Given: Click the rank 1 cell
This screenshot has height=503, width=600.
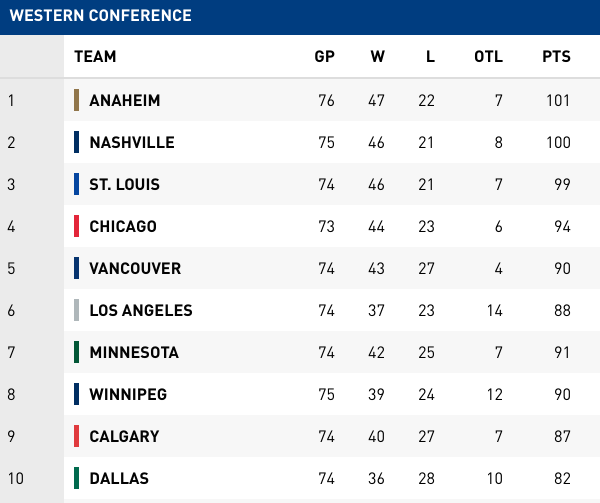Looking at the screenshot, I should (x=12, y=100).
